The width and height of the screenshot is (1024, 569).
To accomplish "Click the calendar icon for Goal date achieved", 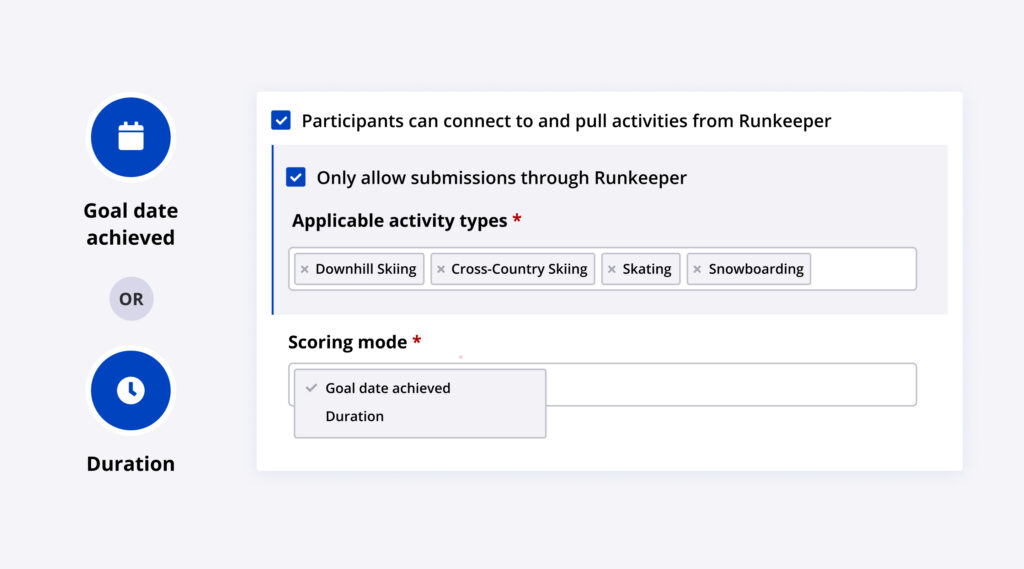I will pyautogui.click(x=131, y=137).
